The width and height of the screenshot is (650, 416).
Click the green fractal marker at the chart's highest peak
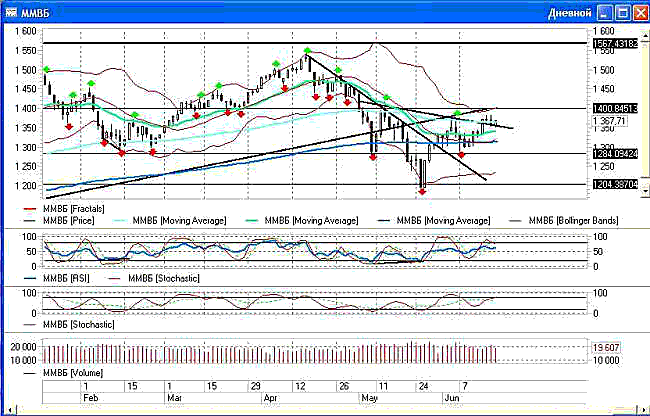pos(307,51)
